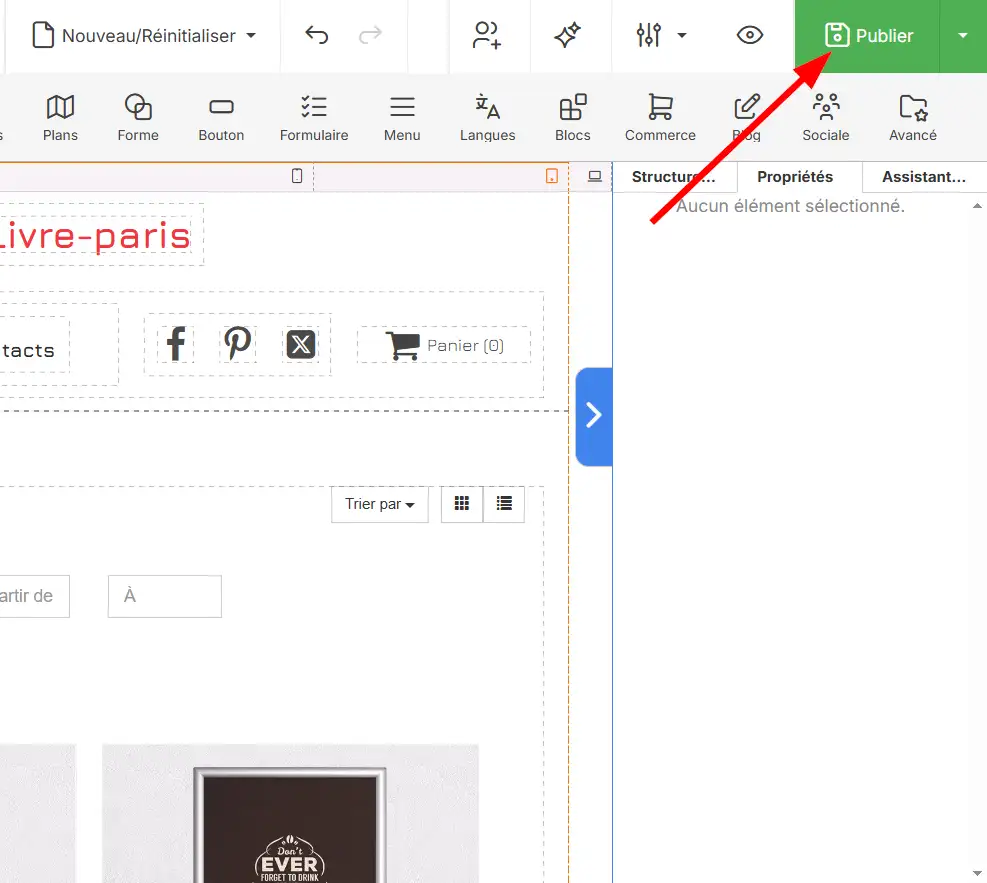Screen dimensions: 987x883
Task: Expand the Publier dropdown arrow
Action: [963, 36]
